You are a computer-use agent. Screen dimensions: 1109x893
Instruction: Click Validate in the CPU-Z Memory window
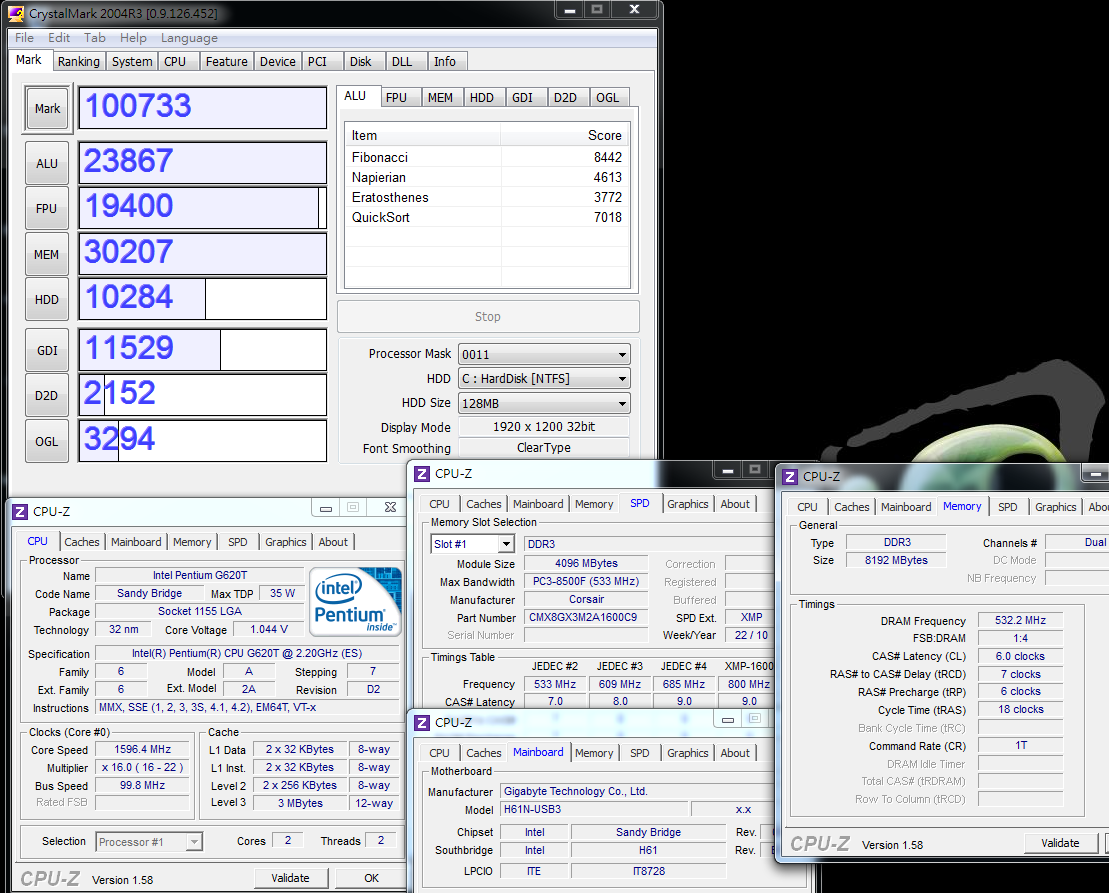[x=1060, y=843]
